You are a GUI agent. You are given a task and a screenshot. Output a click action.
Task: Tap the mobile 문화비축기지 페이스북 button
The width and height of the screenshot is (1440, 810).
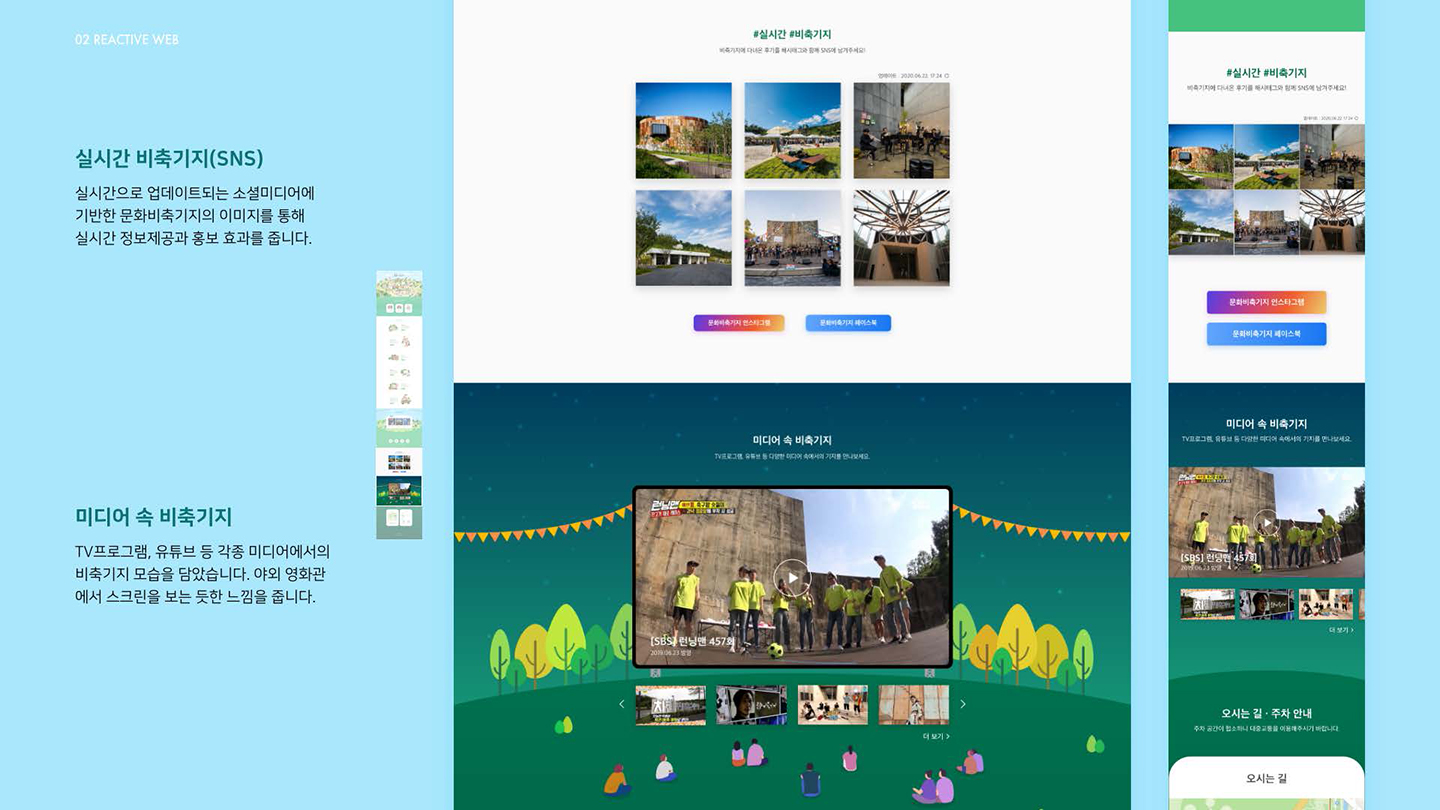coord(1266,334)
